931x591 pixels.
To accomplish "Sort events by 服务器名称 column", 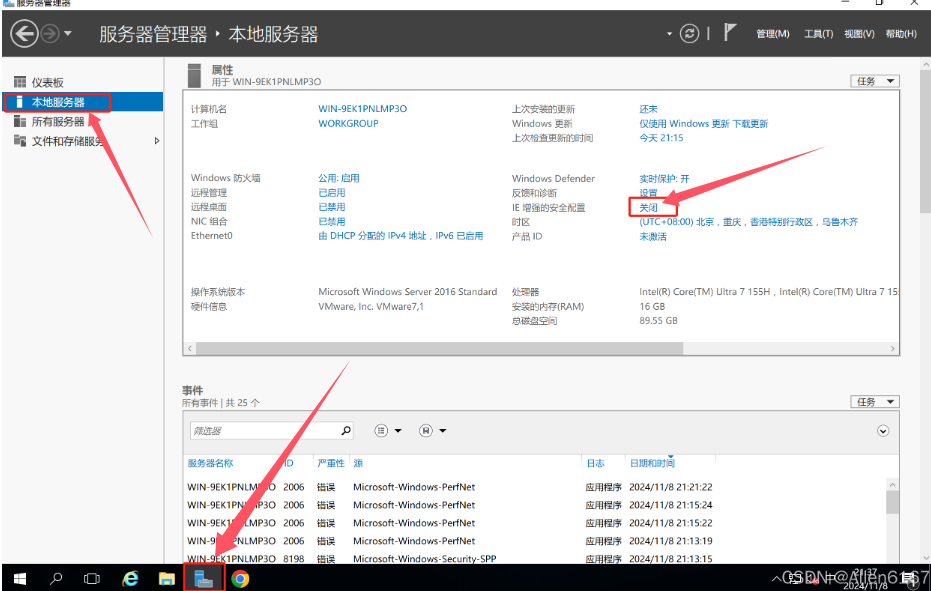I will [210, 463].
